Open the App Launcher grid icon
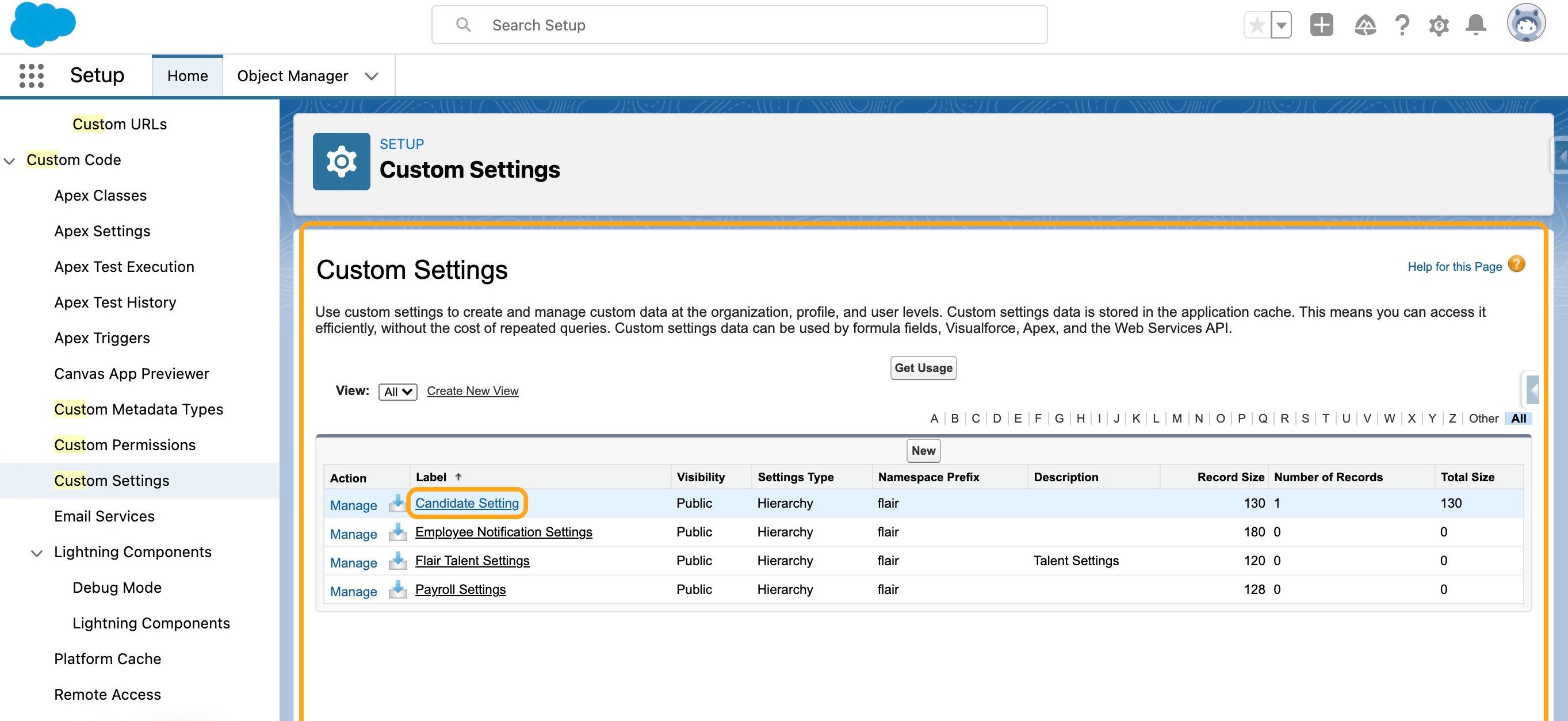 pos(32,76)
